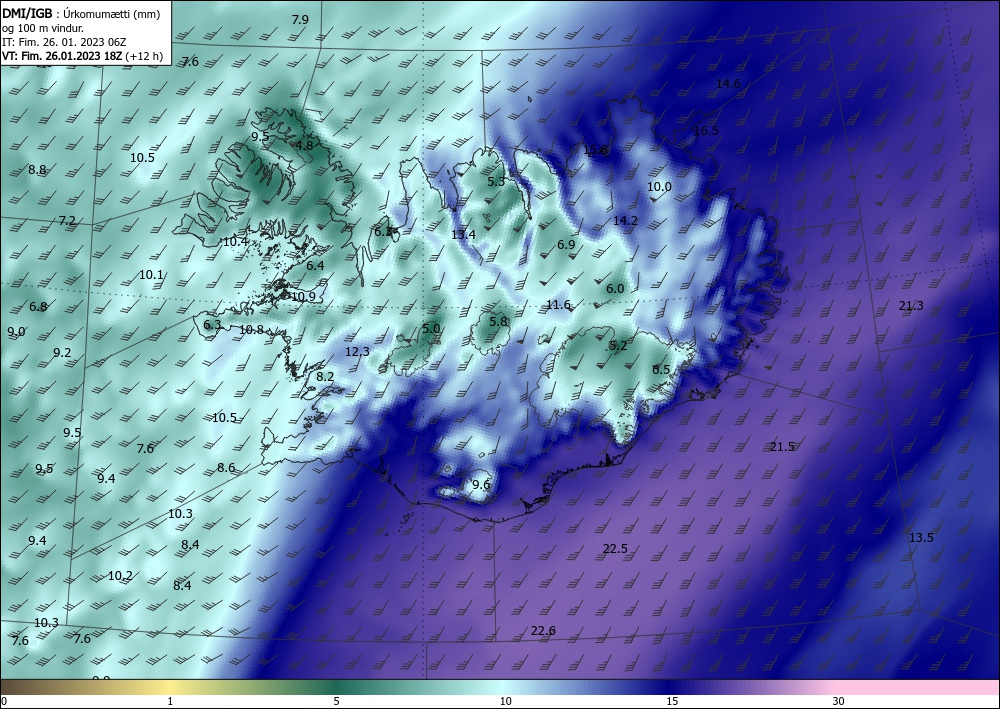1000x709 pixels.
Task: Select the 13.4 map value
Action: point(463,235)
